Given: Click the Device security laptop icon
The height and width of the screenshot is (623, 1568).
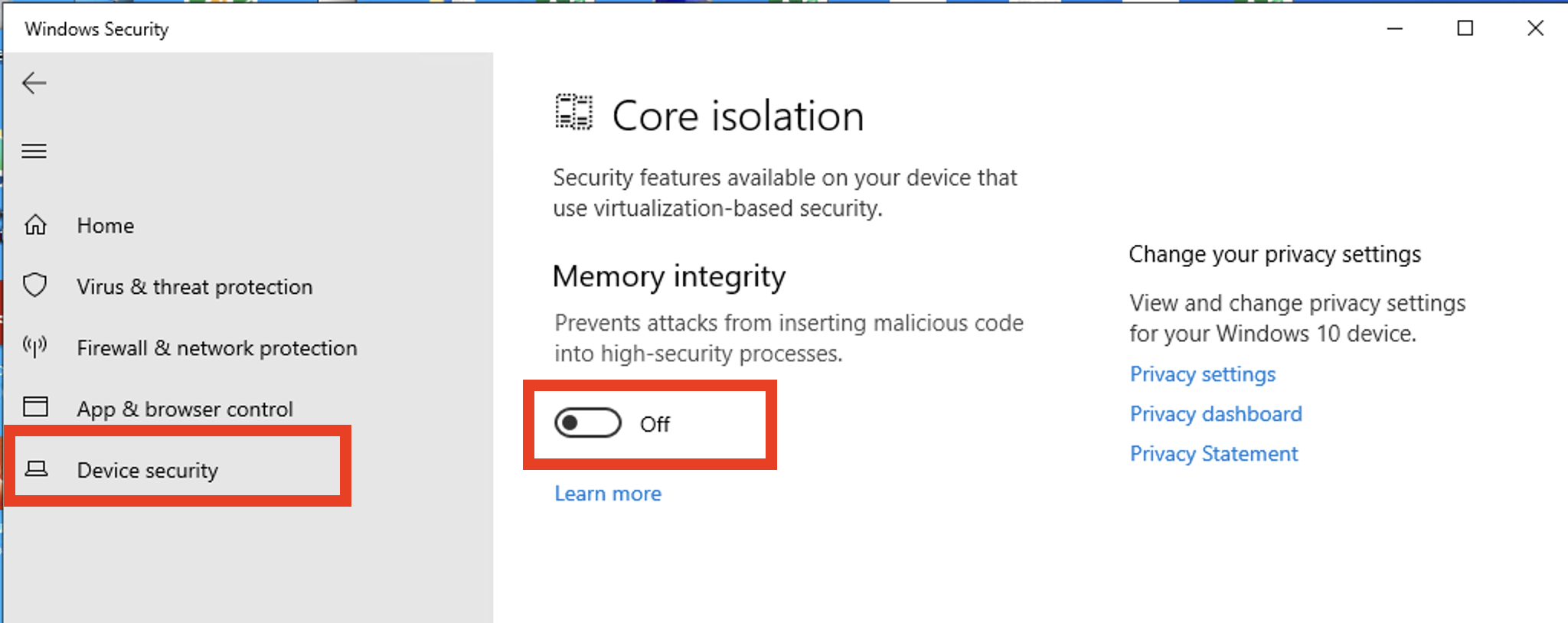Looking at the screenshot, I should click(36, 468).
